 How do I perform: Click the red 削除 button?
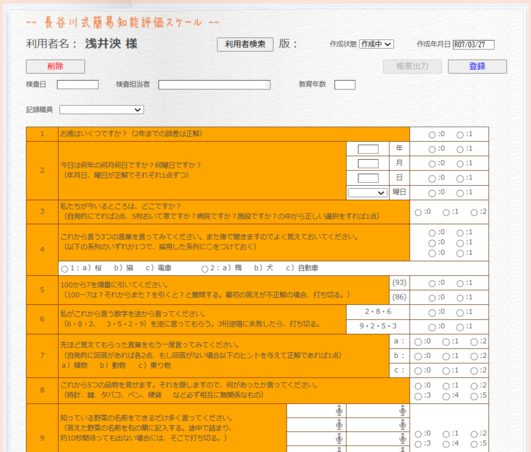(x=56, y=66)
